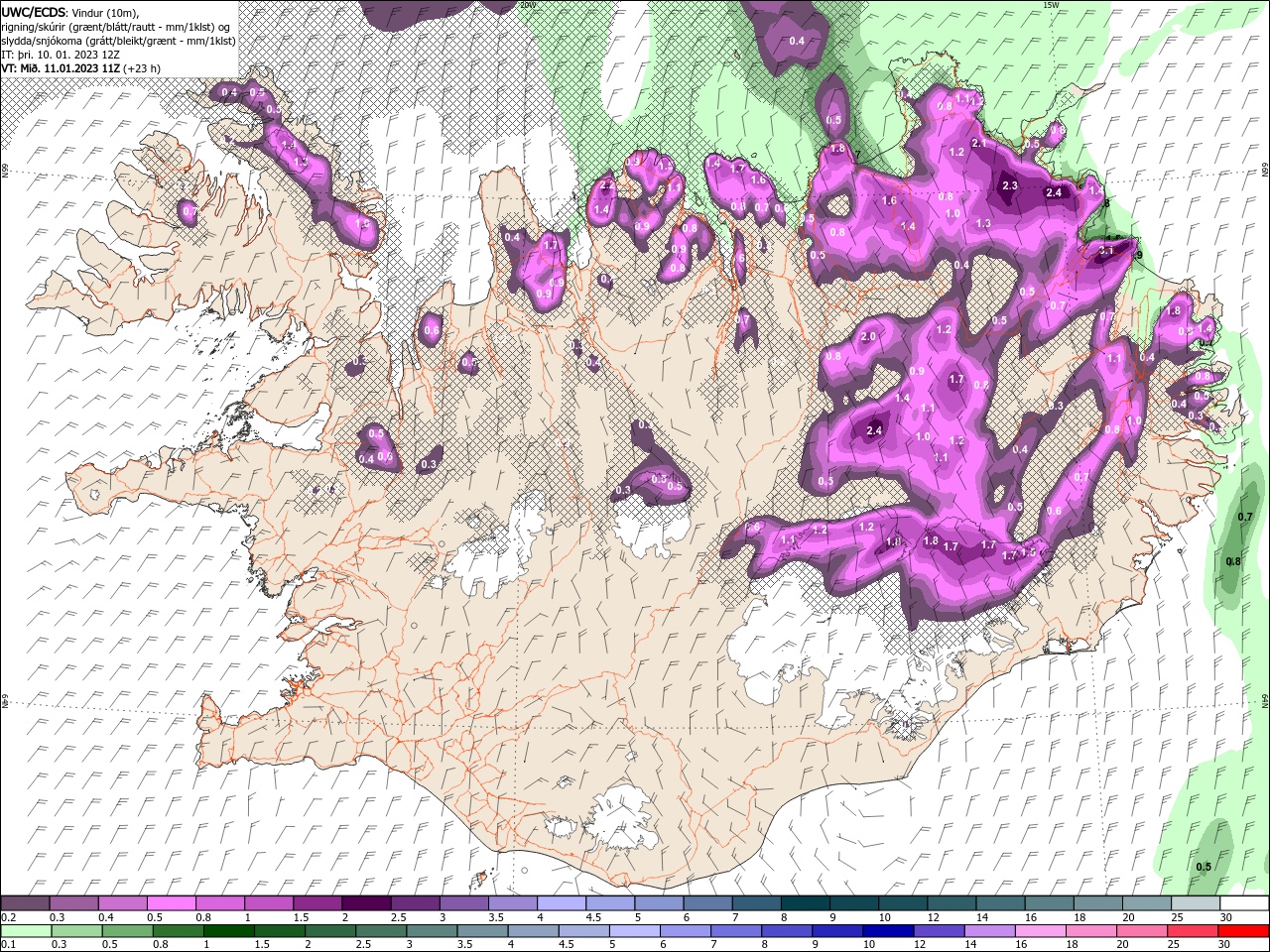The width and height of the screenshot is (1270, 952).
Task: Click the 30 label in rain legend row
Action: point(1223,945)
